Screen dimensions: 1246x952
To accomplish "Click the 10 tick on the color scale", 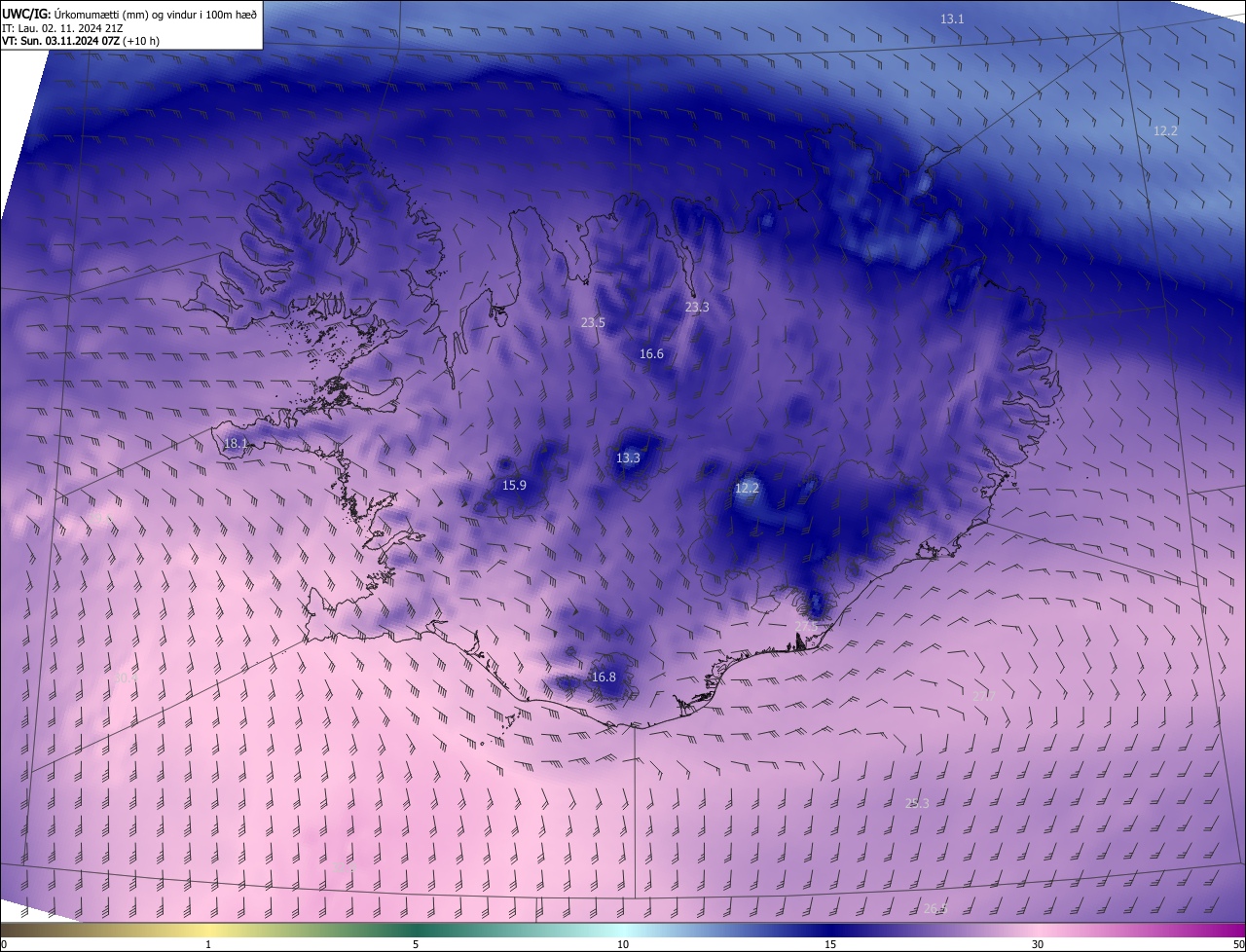I will click(x=623, y=944).
